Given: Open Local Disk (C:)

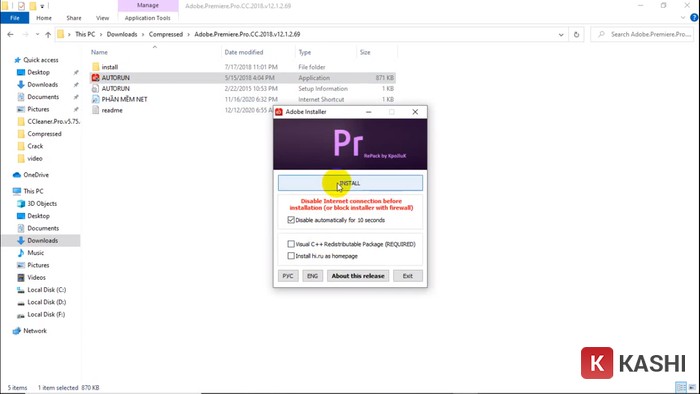Looking at the screenshot, I should [x=46, y=290].
